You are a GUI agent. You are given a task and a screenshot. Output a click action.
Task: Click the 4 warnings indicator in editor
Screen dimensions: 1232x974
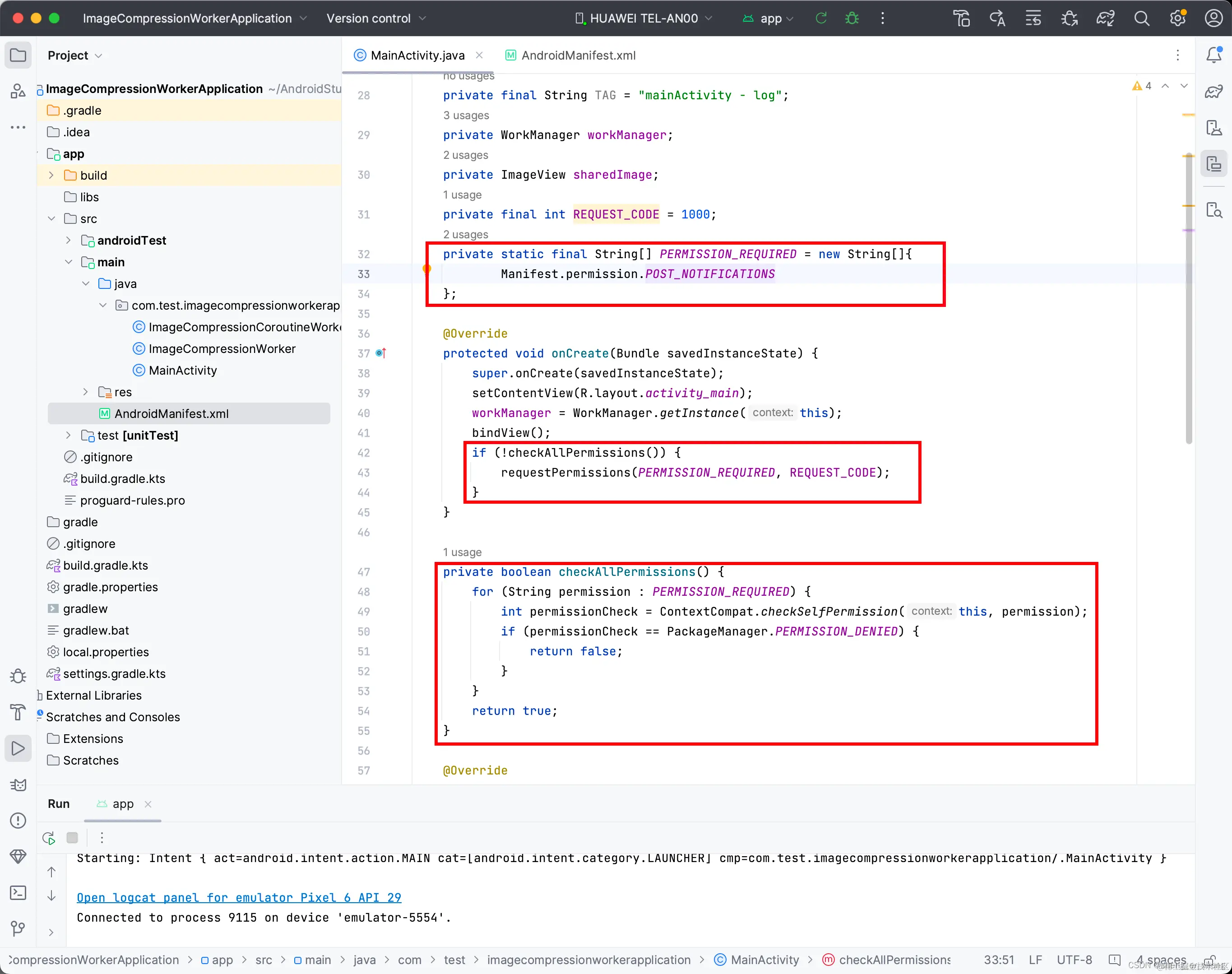1143,86
